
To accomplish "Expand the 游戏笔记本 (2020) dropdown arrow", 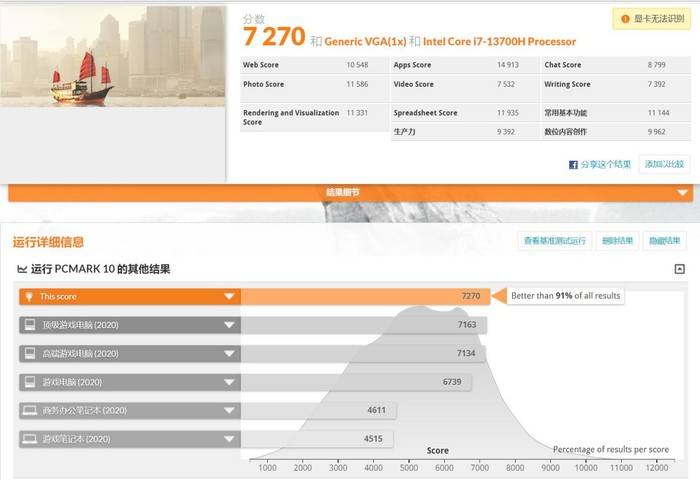I will coord(229,439).
